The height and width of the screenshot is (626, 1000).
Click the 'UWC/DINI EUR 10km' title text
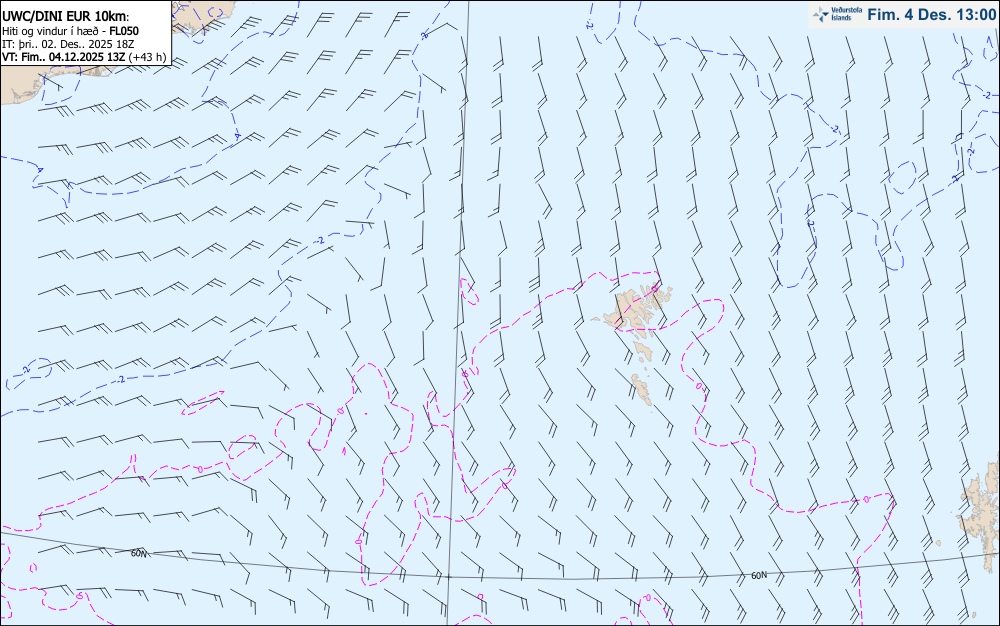66,17
